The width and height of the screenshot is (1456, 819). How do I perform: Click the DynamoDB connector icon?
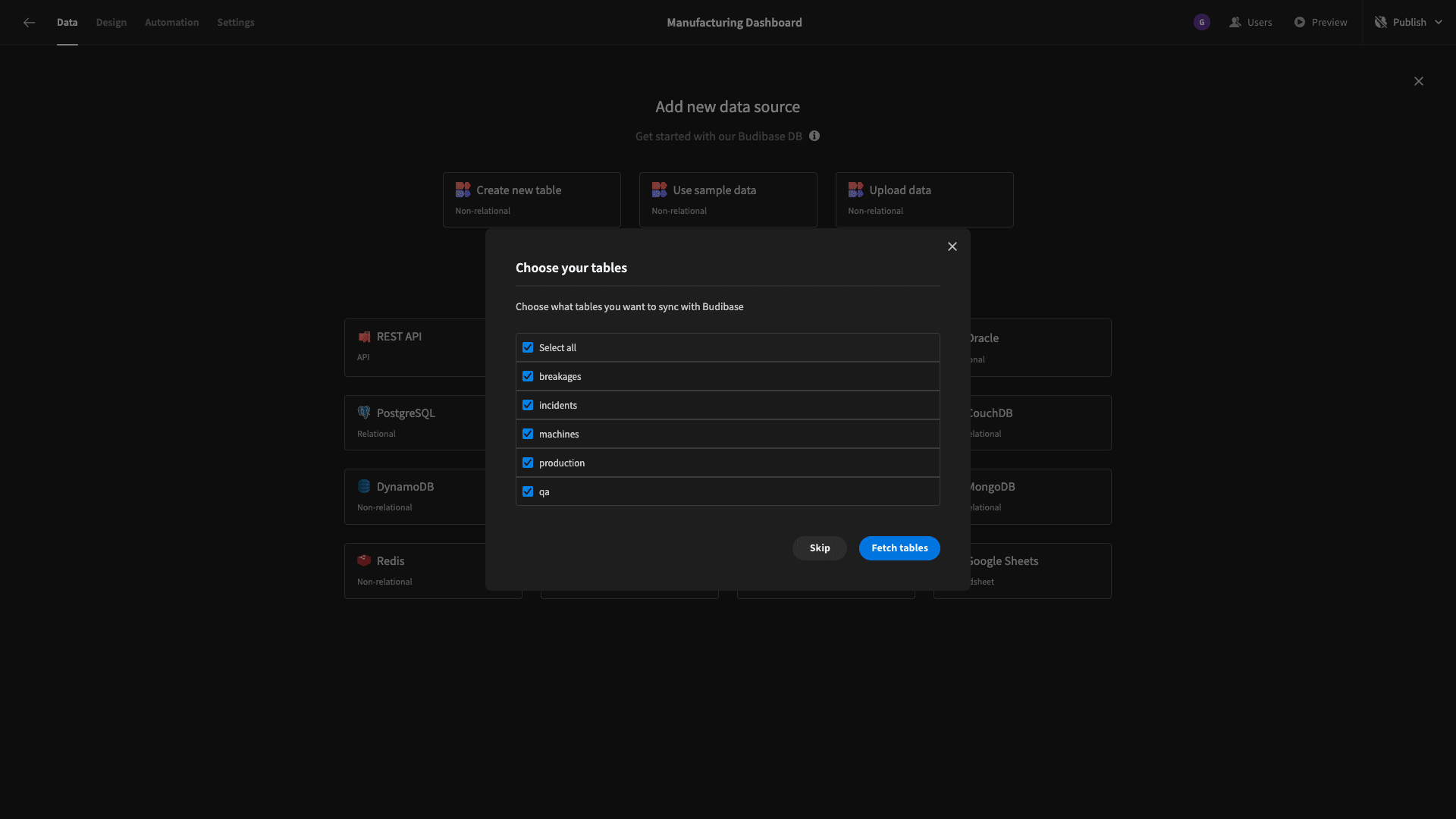(363, 487)
